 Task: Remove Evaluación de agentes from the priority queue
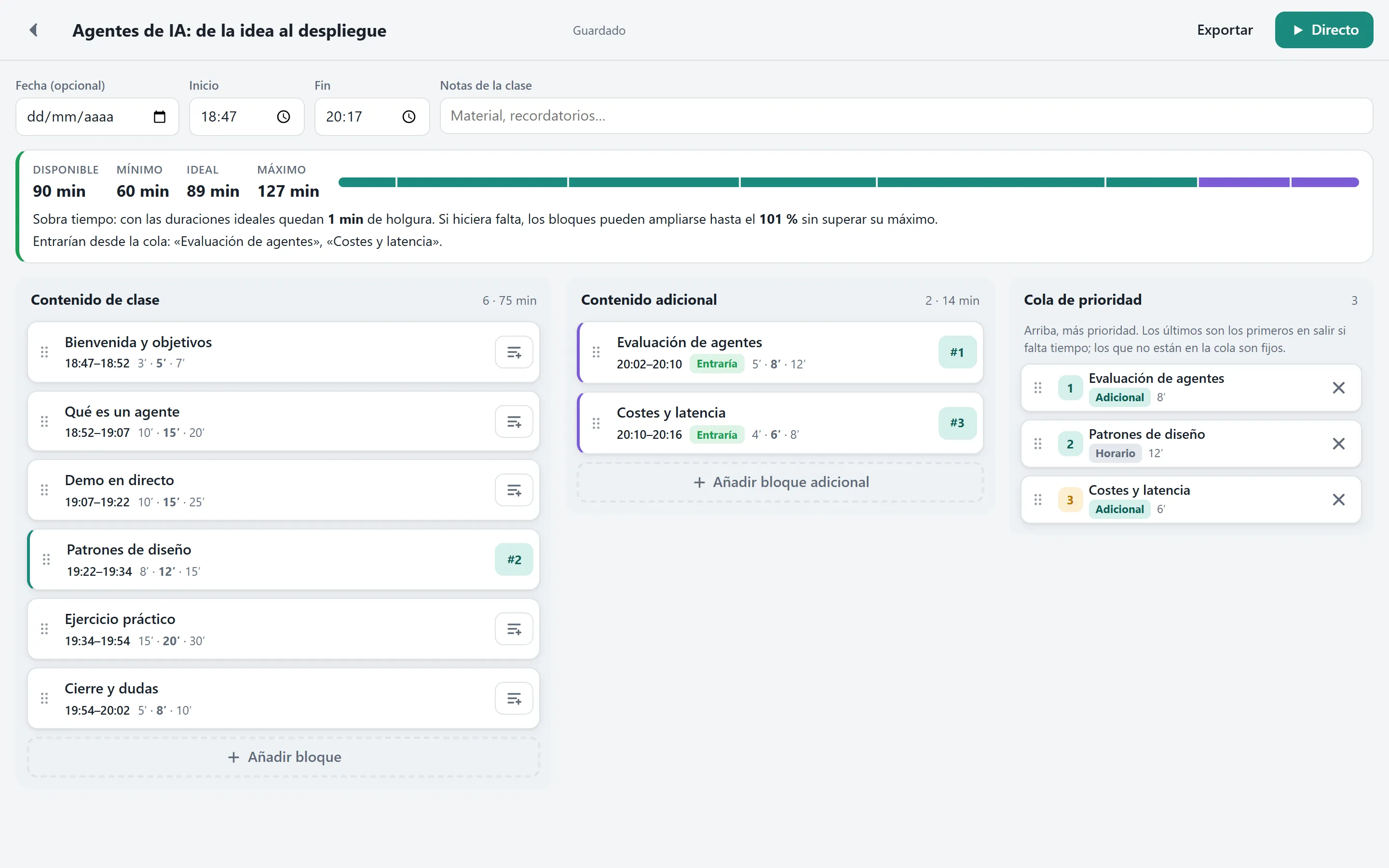[1338, 388]
